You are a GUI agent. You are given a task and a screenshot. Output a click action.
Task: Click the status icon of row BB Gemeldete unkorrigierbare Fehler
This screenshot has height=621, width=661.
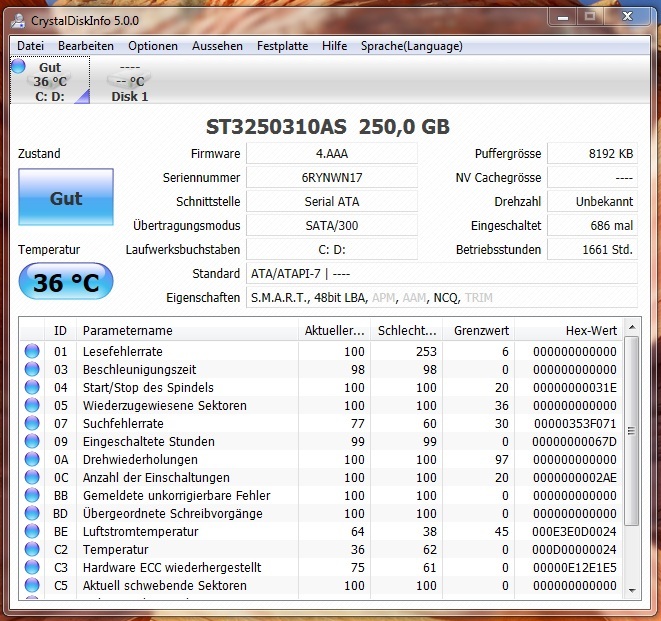tap(32, 495)
